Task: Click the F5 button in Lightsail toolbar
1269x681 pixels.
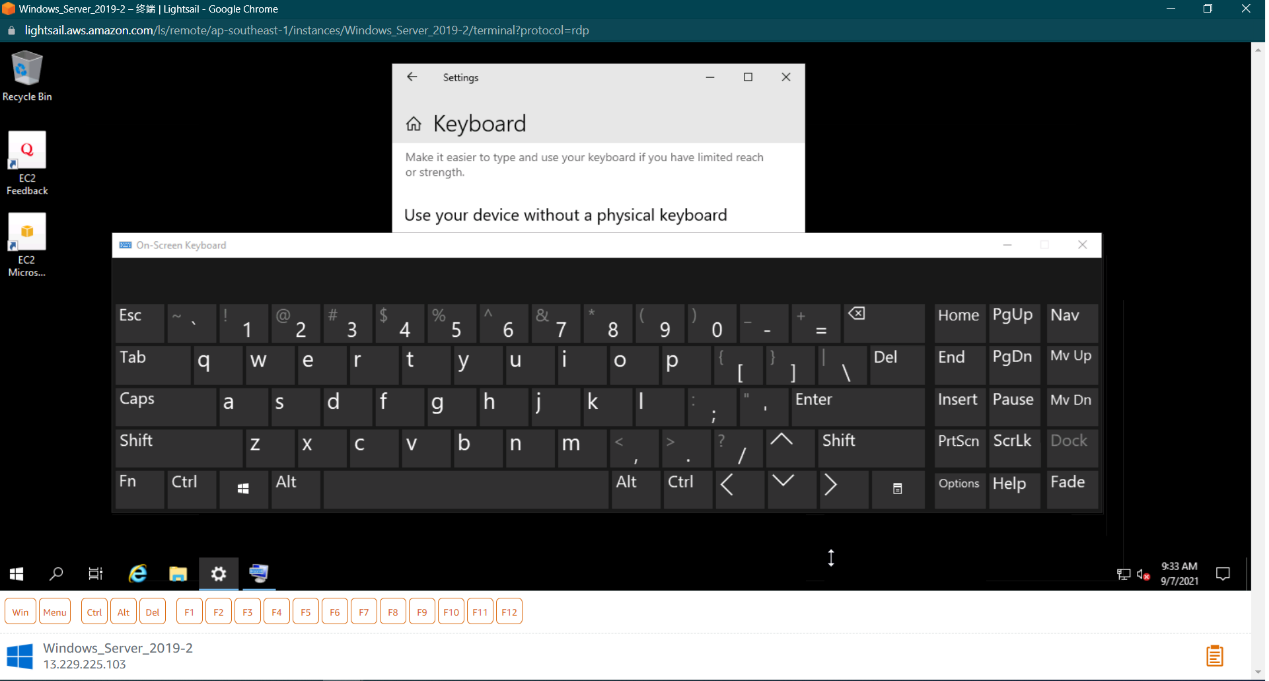Action: [306, 612]
